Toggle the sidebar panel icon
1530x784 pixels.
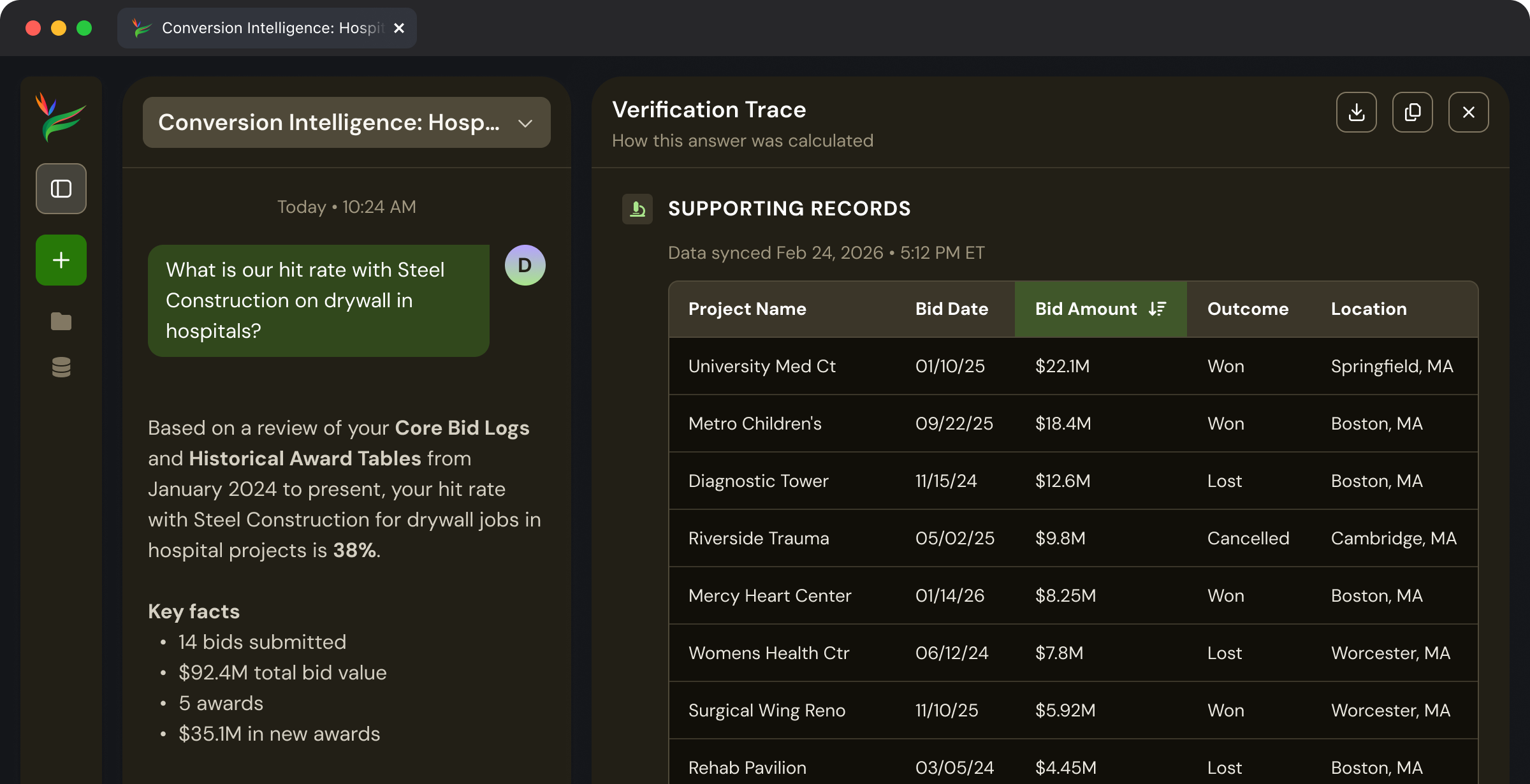pyautogui.click(x=61, y=189)
